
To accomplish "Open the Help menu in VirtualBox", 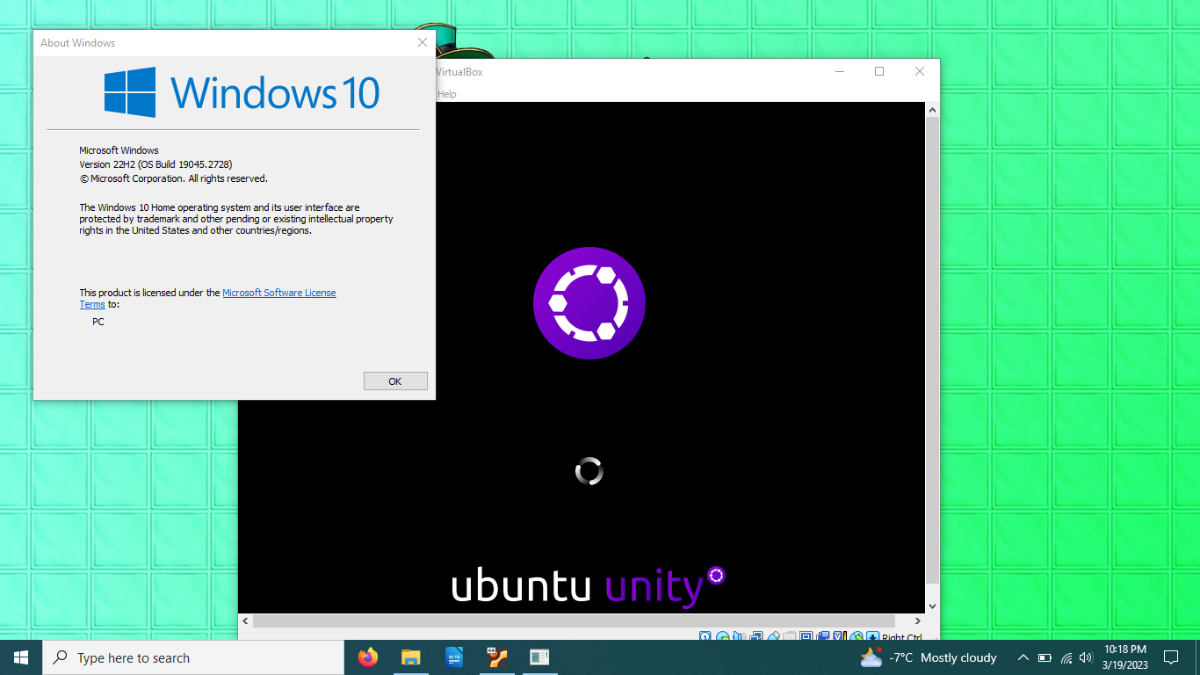I will click(x=447, y=94).
